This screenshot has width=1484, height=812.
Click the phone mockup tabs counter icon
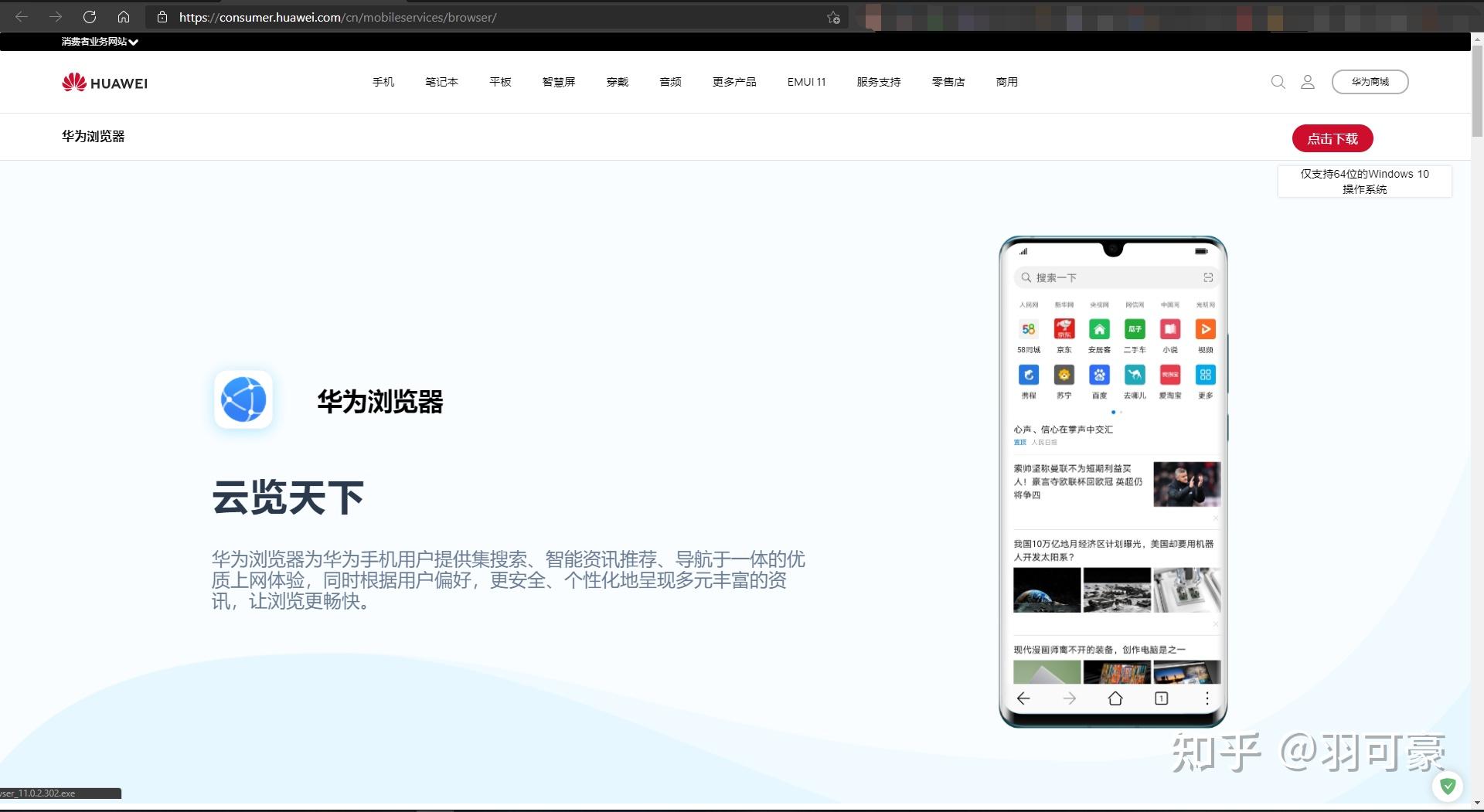pos(1161,698)
